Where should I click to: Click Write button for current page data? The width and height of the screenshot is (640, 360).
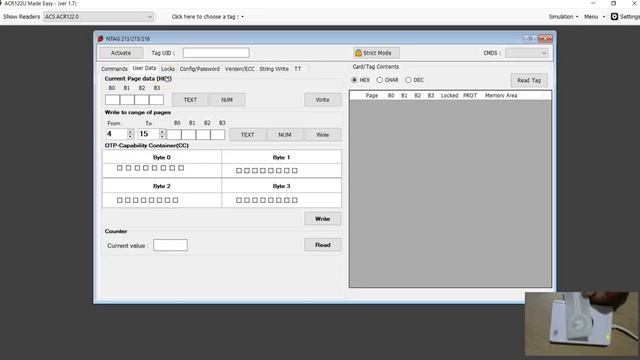[x=322, y=100]
